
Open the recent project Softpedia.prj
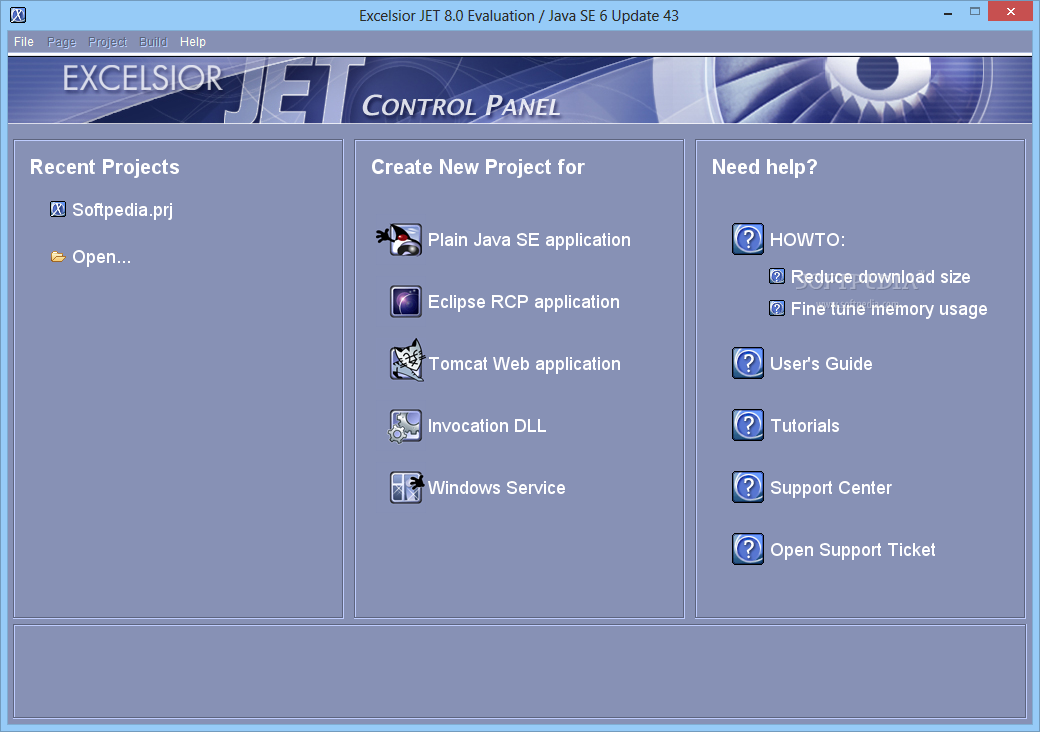[x=122, y=210]
